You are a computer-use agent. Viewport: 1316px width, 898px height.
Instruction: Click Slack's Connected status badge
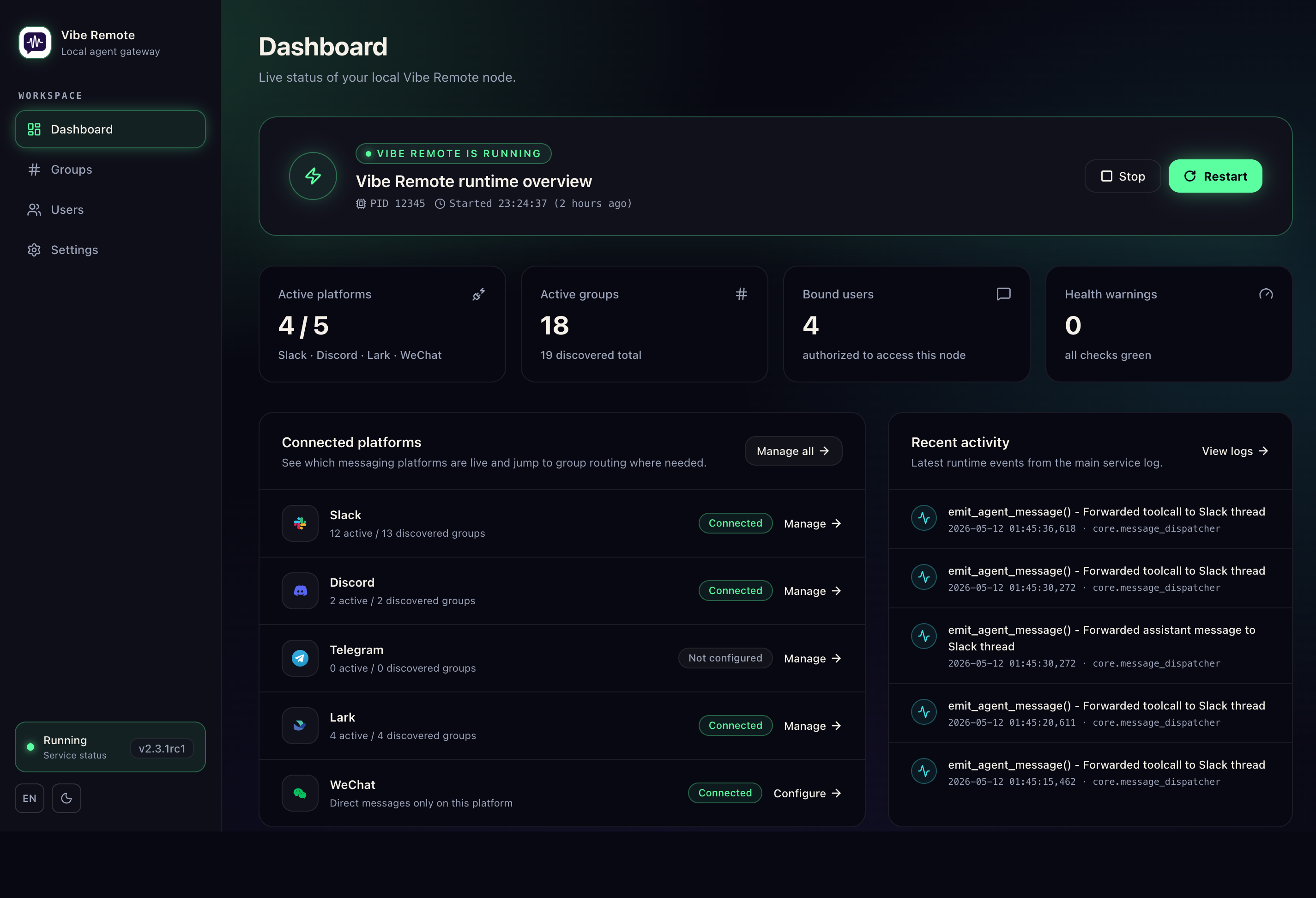pos(736,523)
